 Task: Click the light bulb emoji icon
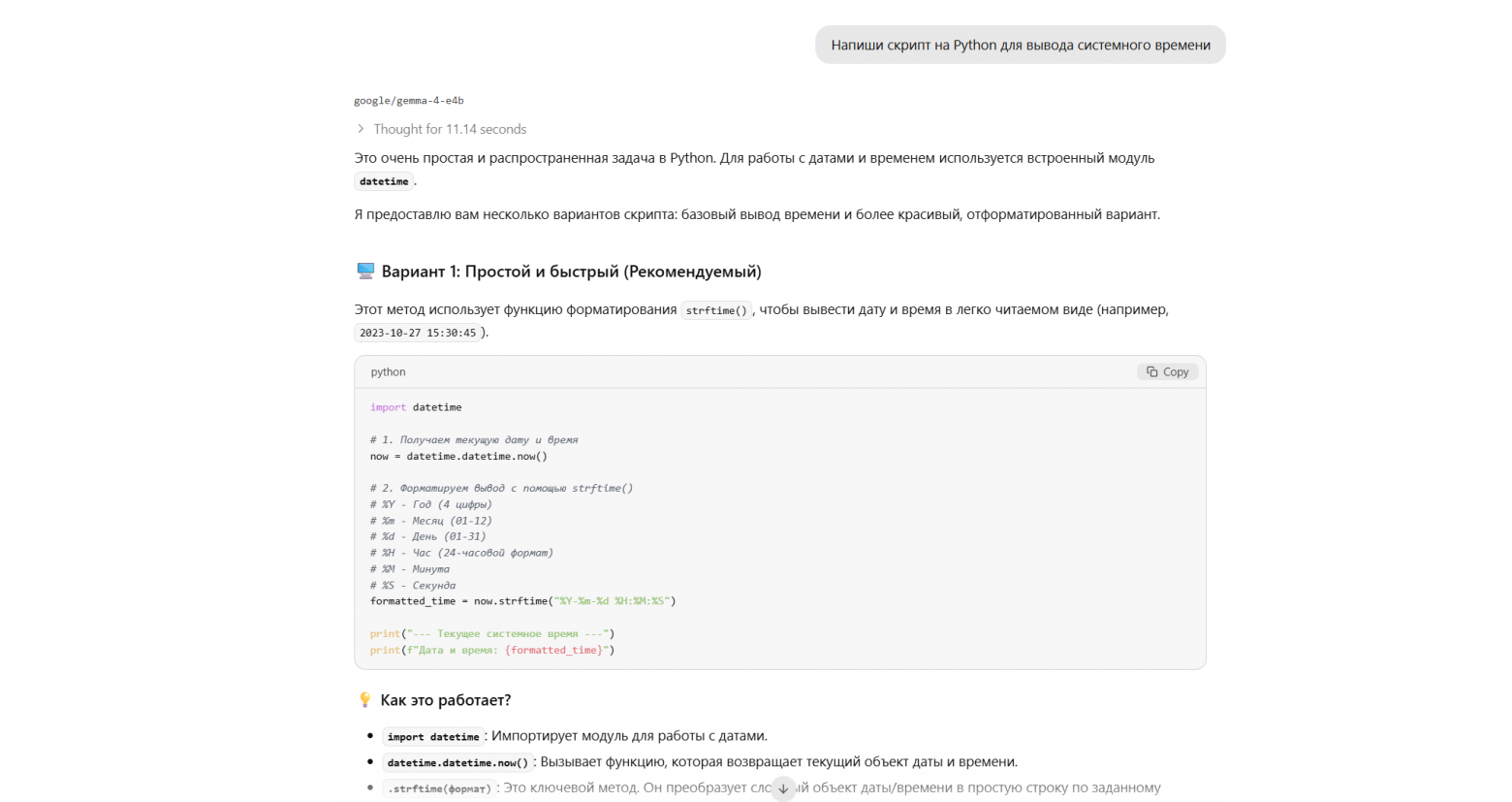[364, 700]
